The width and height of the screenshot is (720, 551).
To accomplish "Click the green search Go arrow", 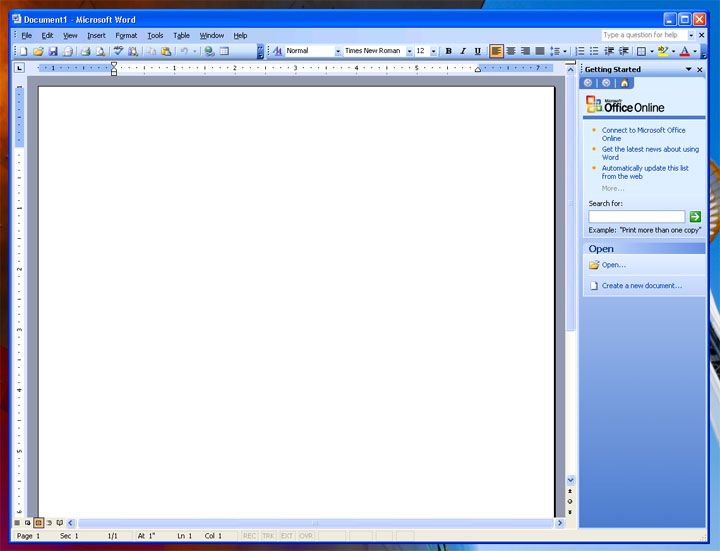I will 695,217.
